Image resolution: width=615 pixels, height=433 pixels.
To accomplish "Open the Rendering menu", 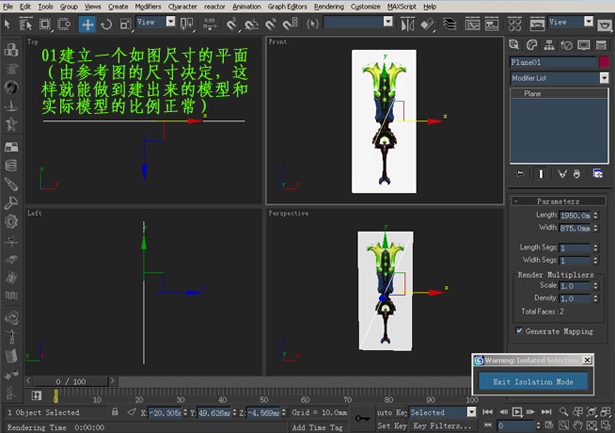I will (x=328, y=6).
